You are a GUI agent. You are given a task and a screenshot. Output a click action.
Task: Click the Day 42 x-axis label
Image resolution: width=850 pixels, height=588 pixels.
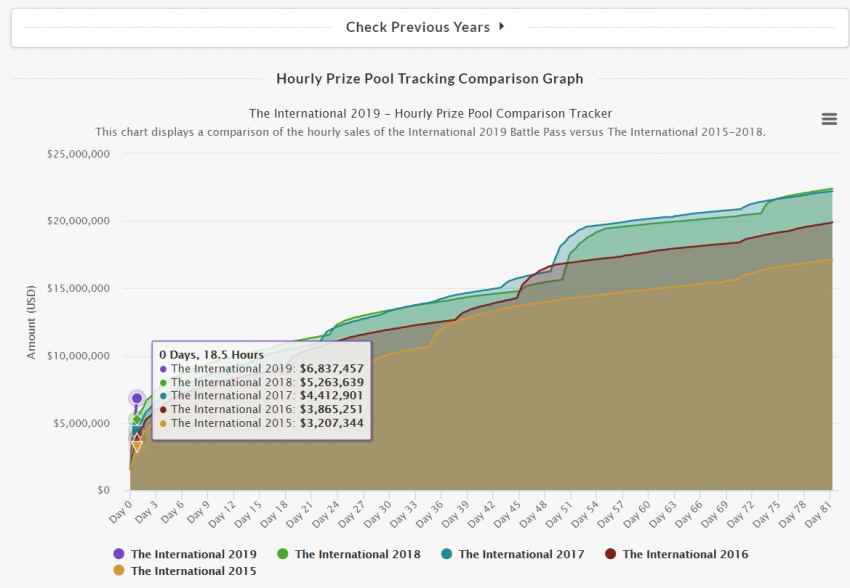point(483,509)
